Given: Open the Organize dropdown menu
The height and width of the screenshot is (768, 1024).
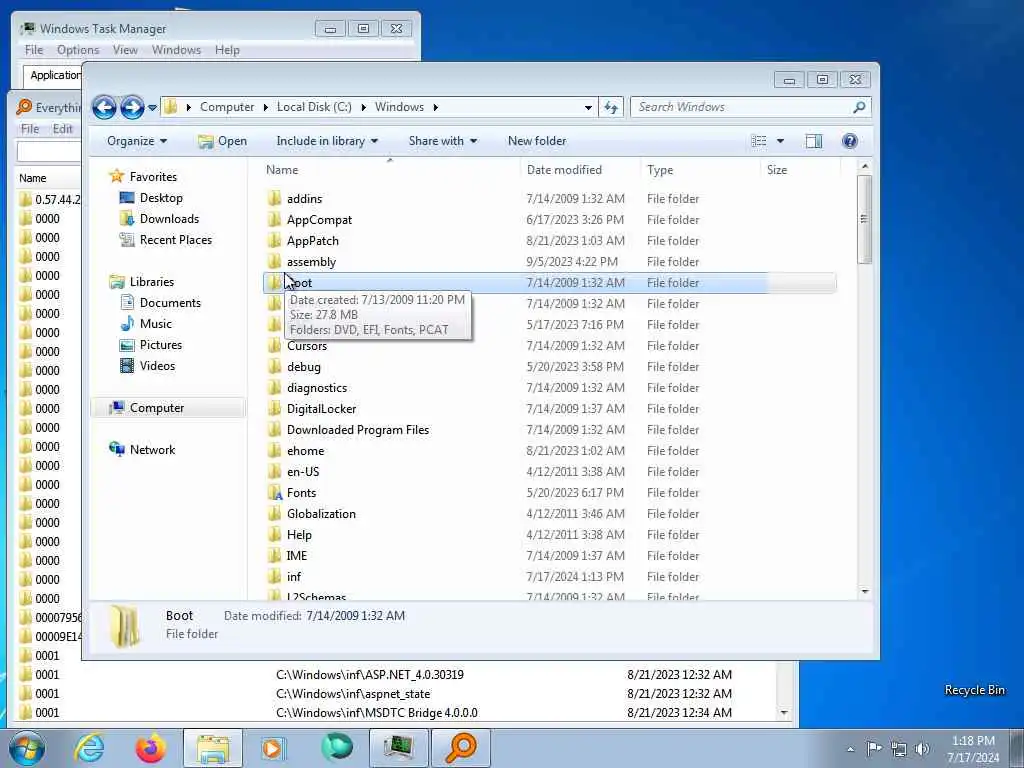Looking at the screenshot, I should point(137,141).
